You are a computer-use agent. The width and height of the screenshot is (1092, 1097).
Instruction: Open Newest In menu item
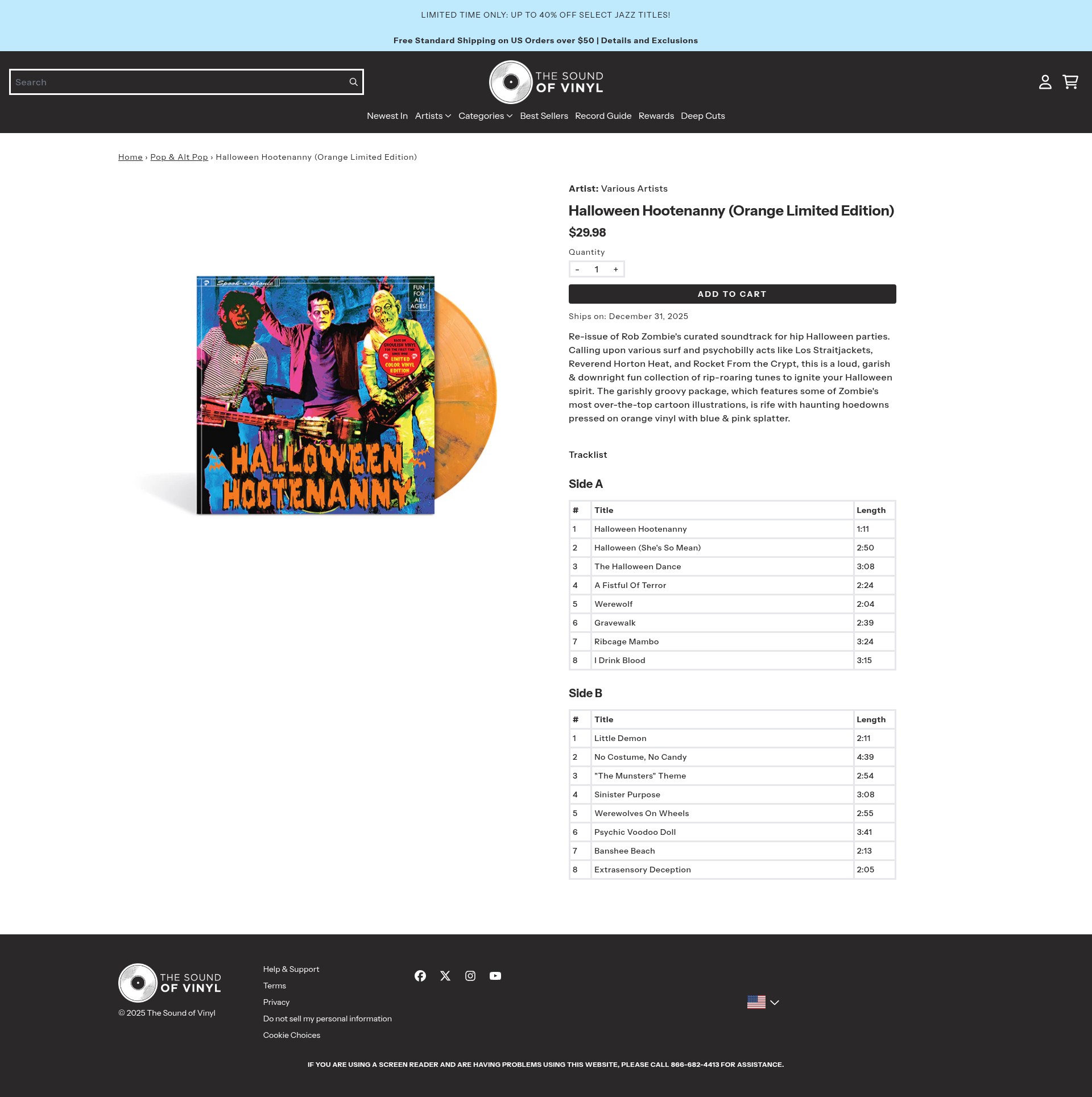[387, 115]
